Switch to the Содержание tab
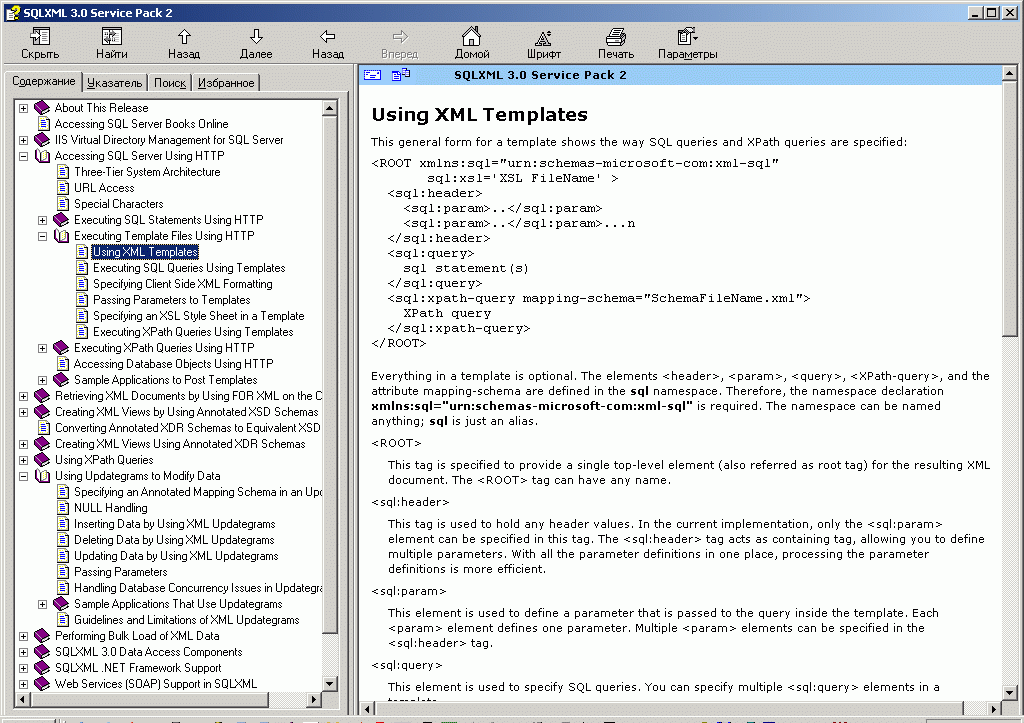The image size is (1024, 723). 44,81
